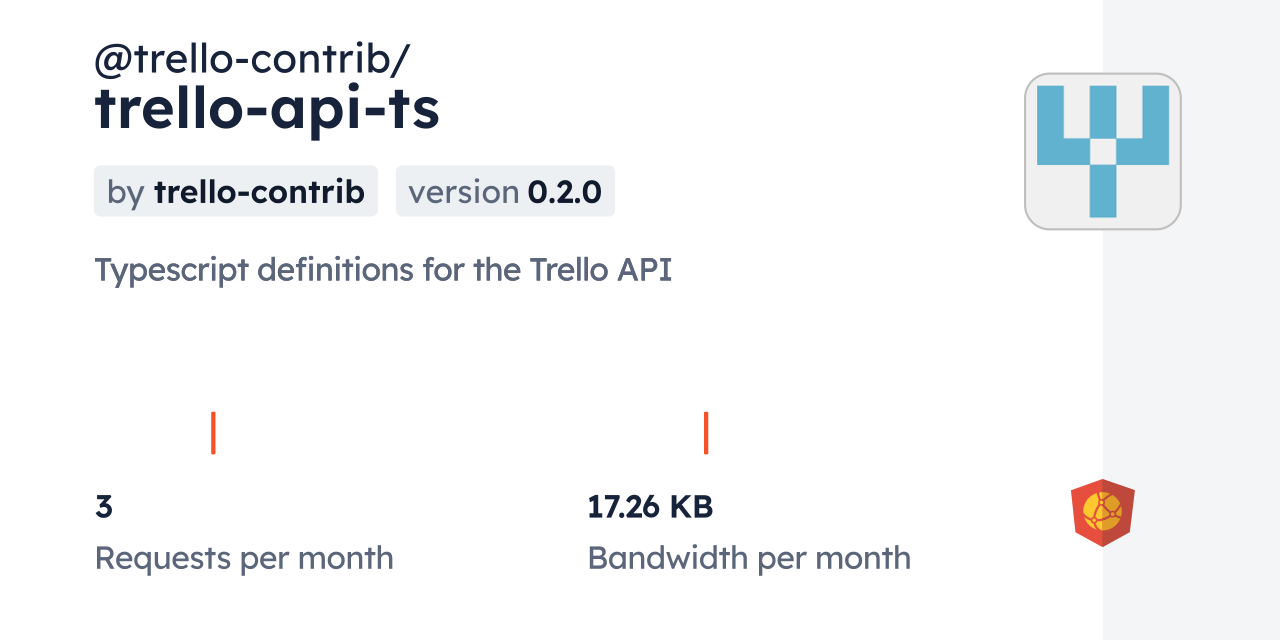Click the red jsDelivr shield logo

point(1102,512)
